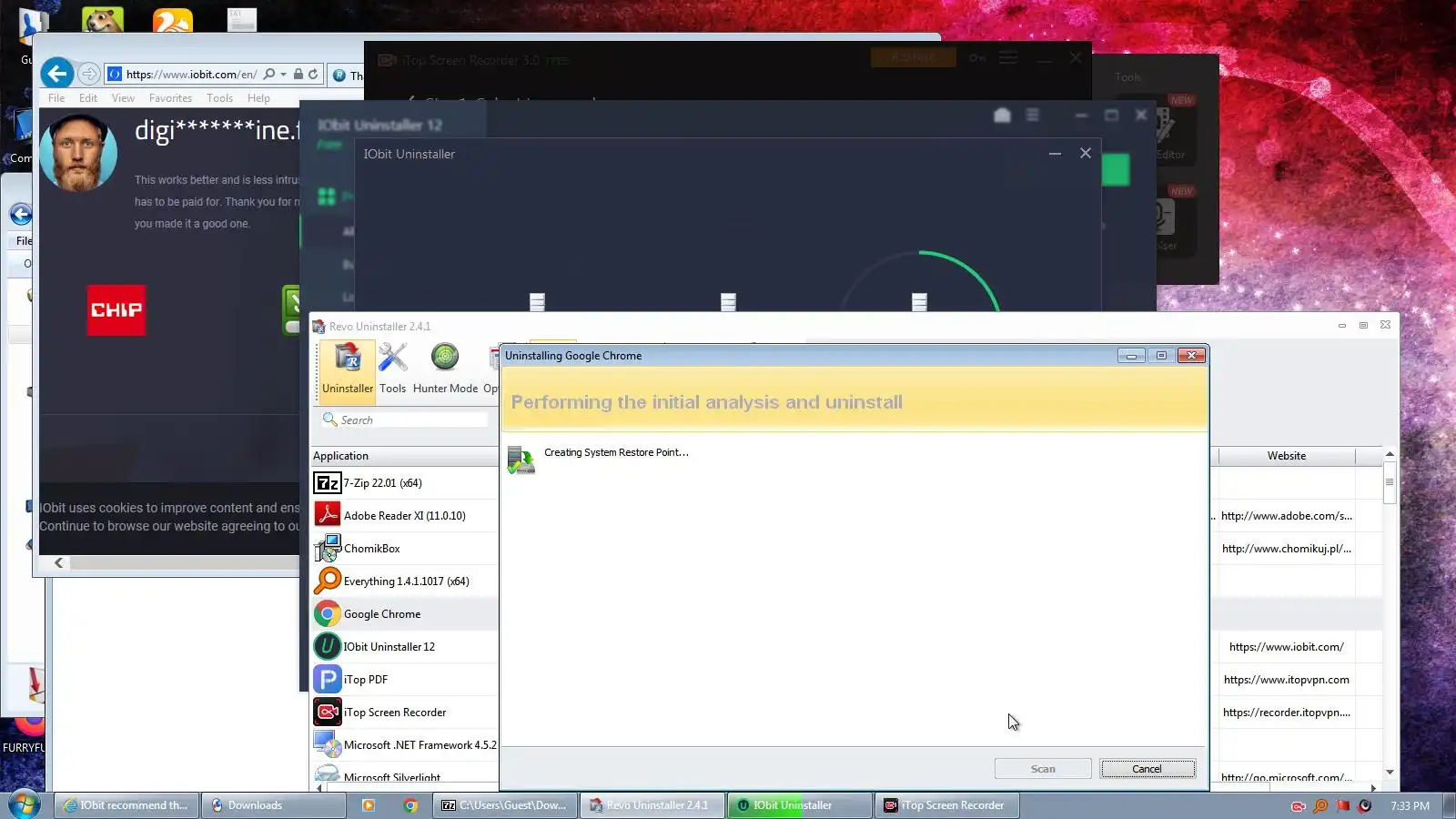Switch to the IObit recommend taskbar window

click(126, 805)
